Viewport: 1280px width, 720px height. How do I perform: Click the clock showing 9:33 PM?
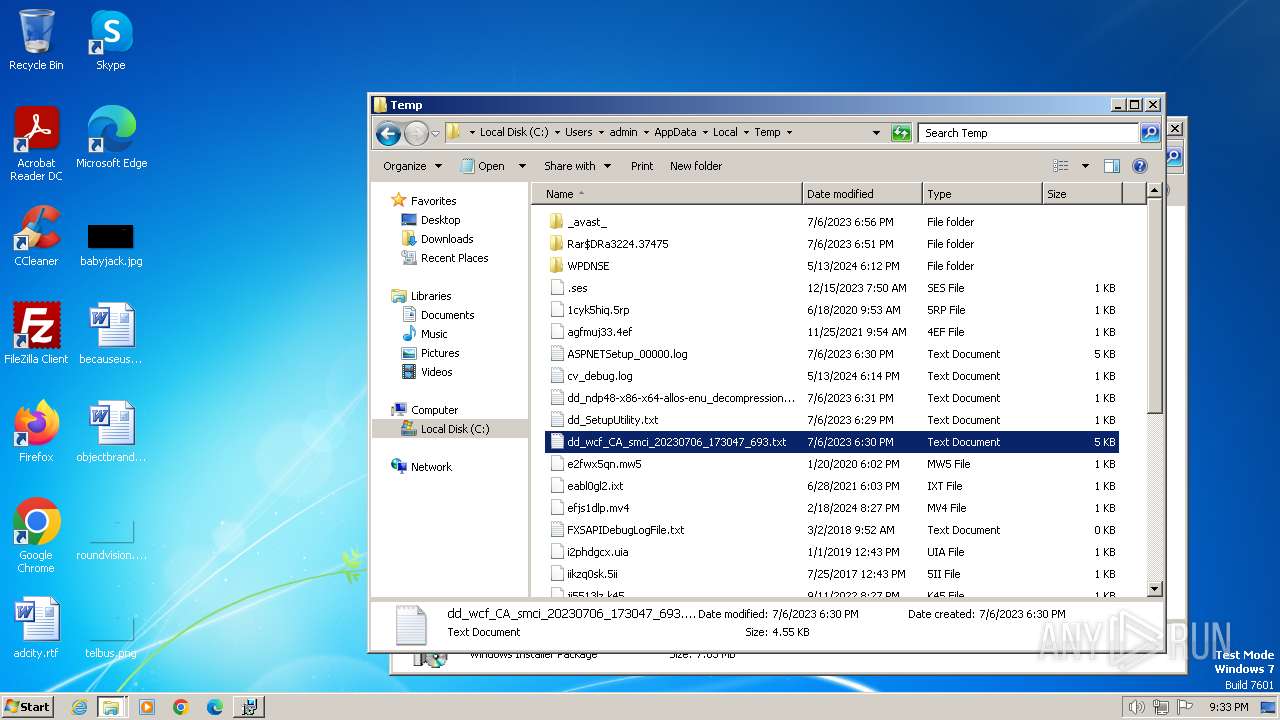pyautogui.click(x=1228, y=707)
